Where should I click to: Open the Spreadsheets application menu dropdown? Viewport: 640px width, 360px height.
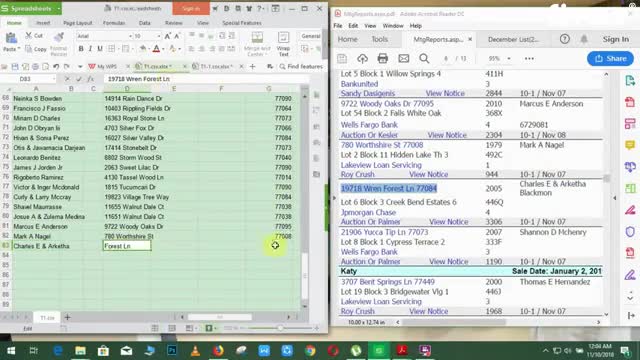coord(59,8)
